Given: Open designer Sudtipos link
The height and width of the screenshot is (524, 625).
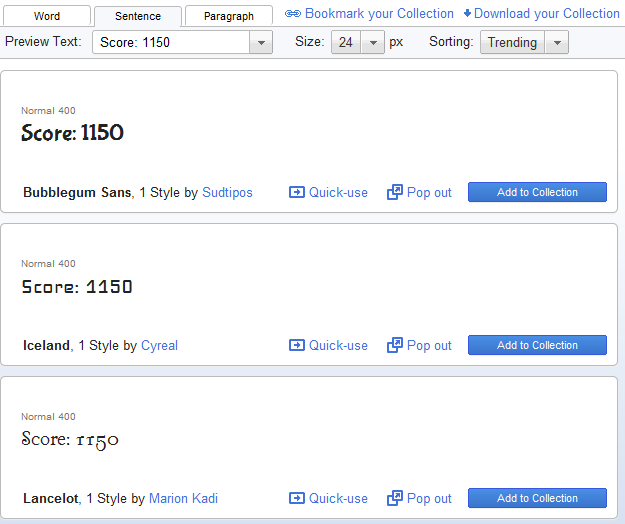Looking at the screenshot, I should (x=227, y=192).
